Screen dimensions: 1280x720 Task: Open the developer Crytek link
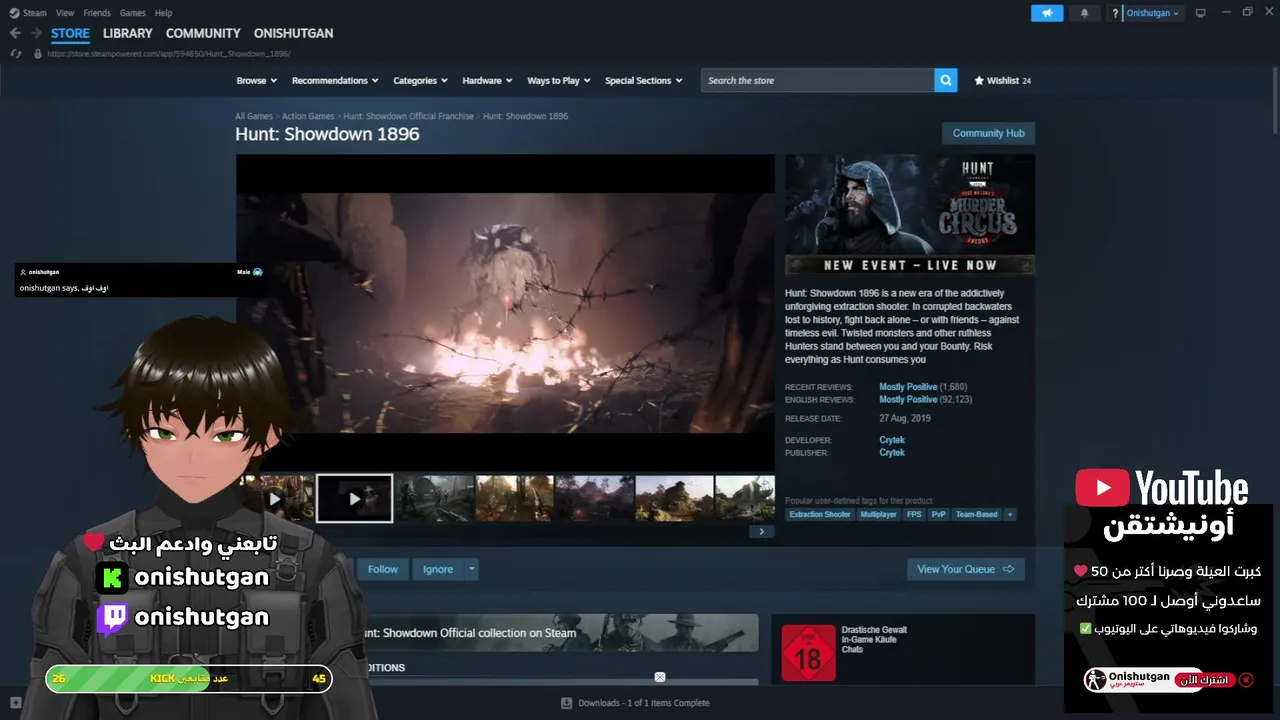pos(892,440)
